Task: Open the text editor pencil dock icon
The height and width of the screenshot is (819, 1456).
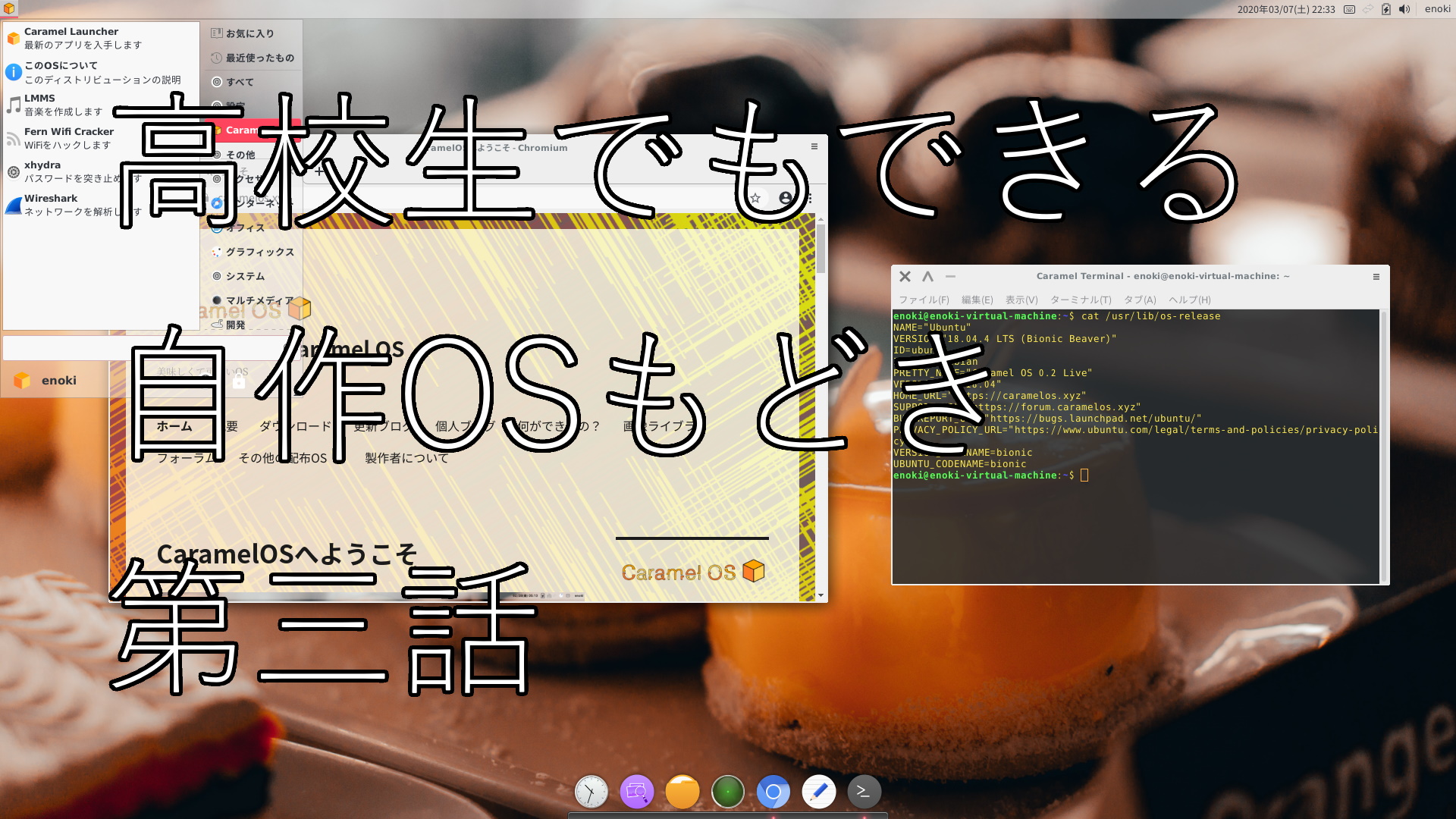Action: click(x=819, y=792)
